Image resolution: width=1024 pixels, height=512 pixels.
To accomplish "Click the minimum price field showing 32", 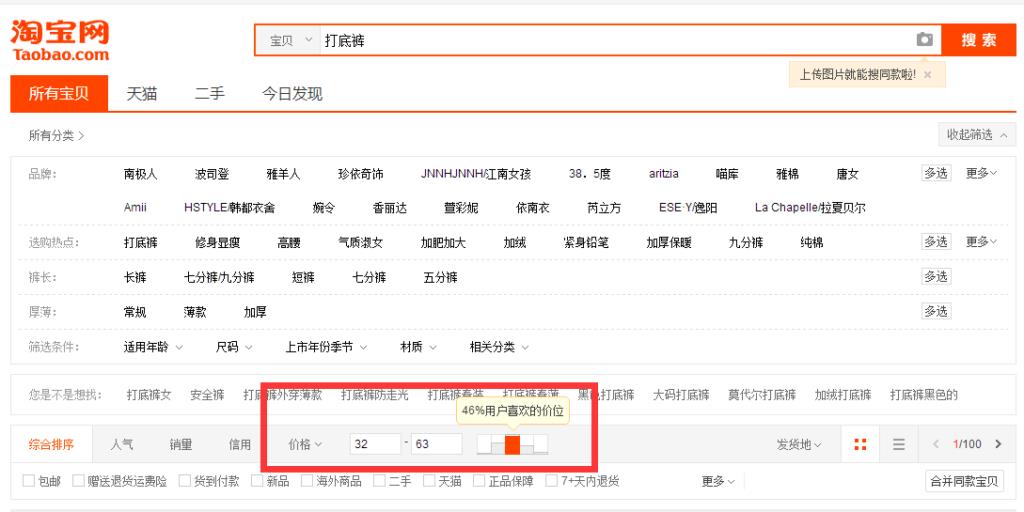I will click(x=375, y=444).
